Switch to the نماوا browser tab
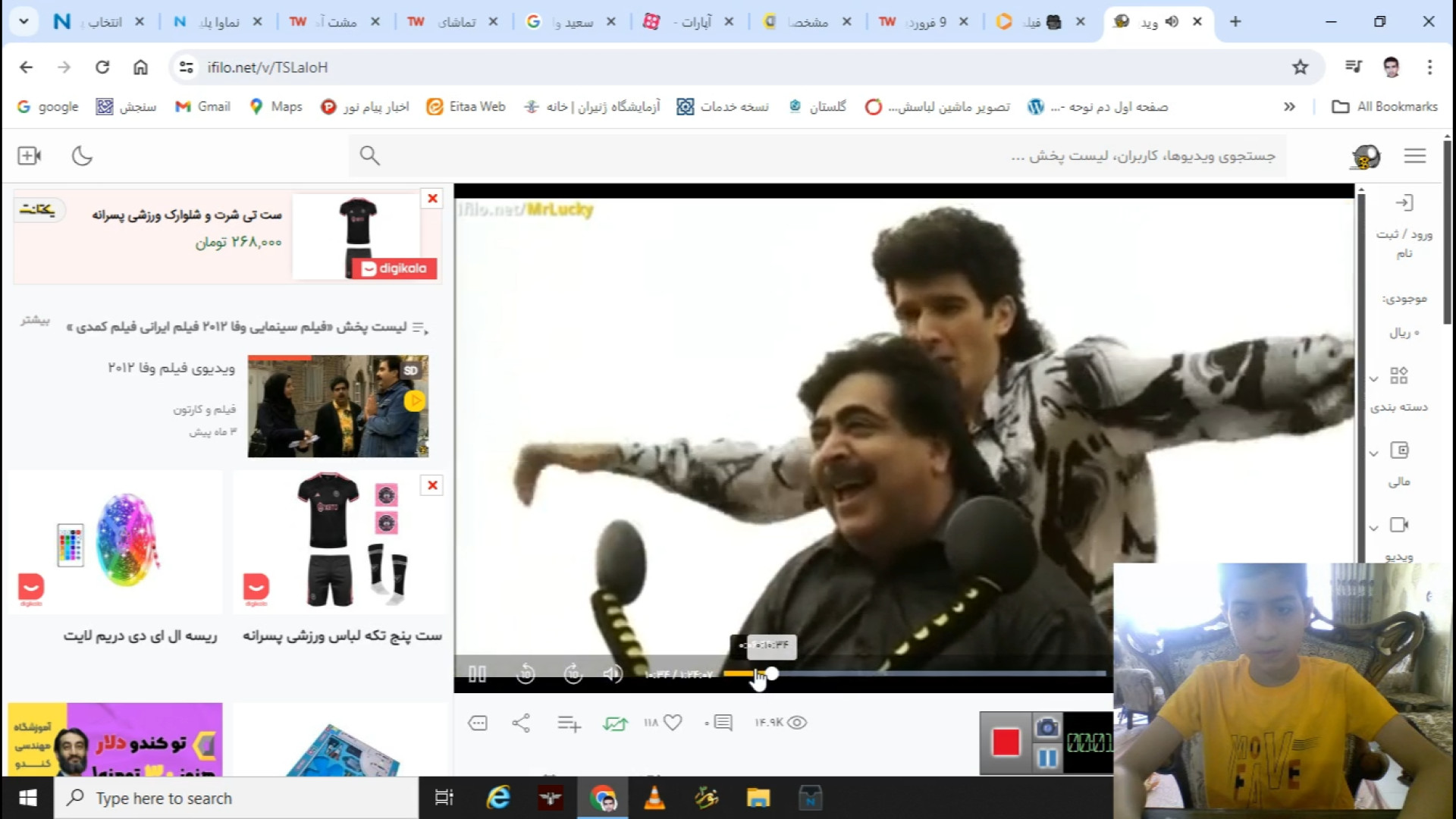Viewport: 1456px width, 819px height. tap(216, 22)
